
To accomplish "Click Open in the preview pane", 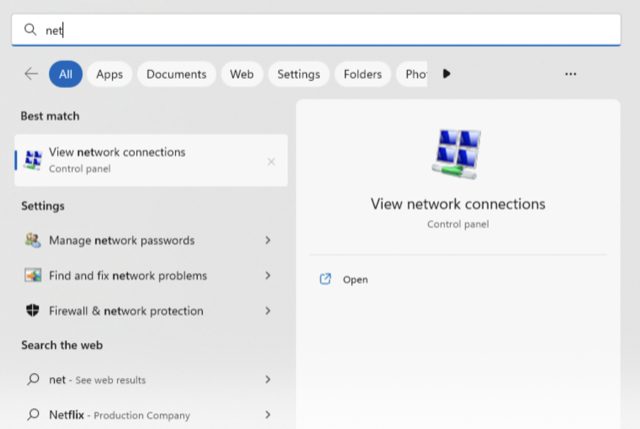I will coord(355,280).
